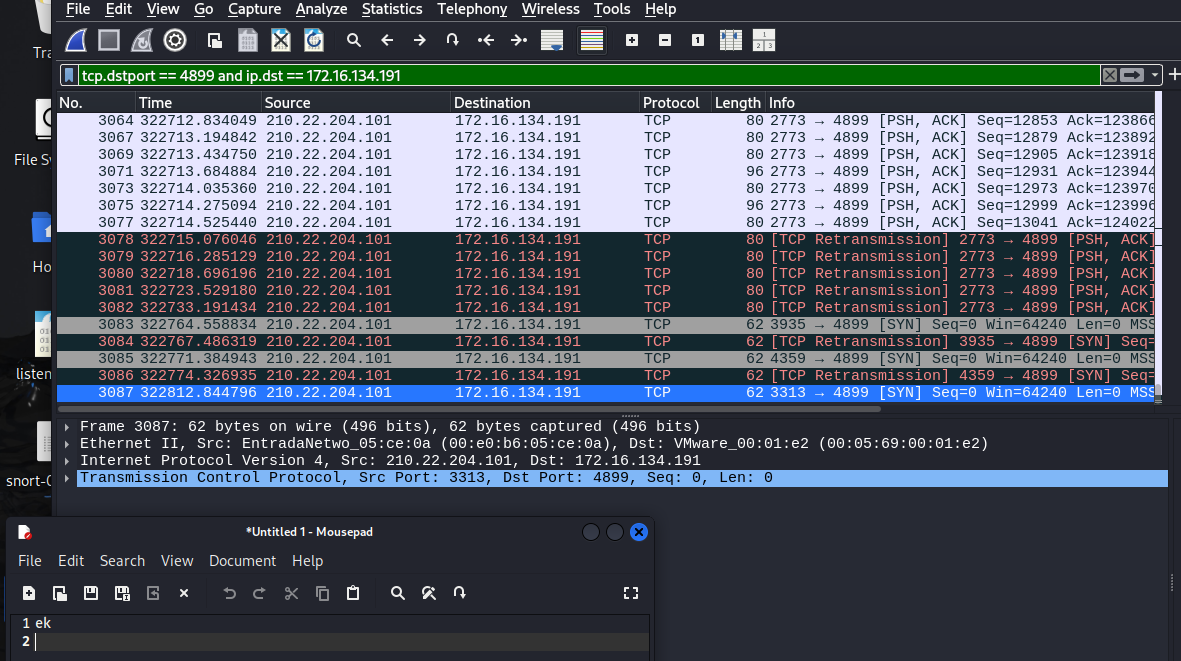The image size is (1181, 661).
Task: Go back in packet history
Action: click(386, 41)
